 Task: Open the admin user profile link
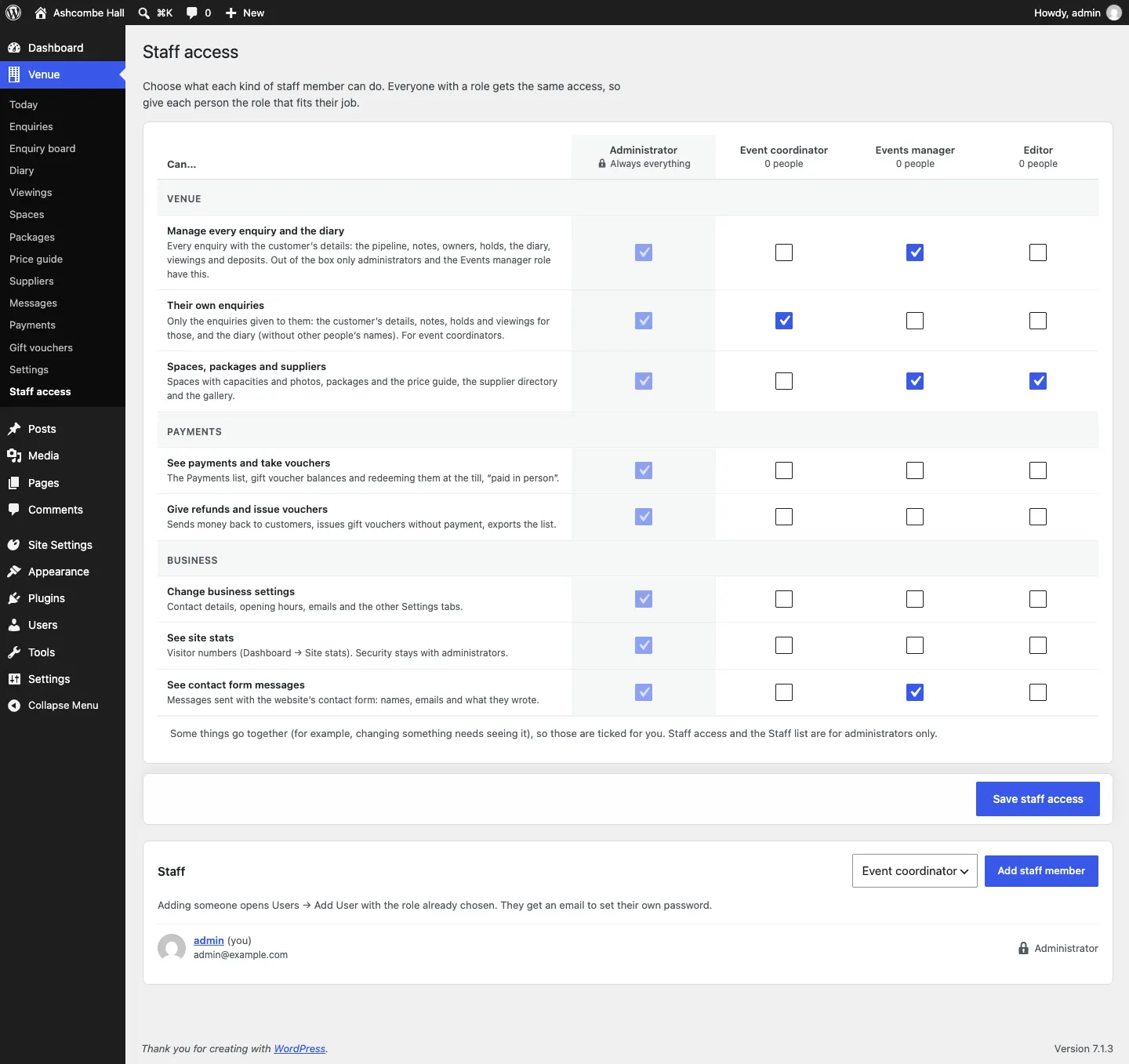point(209,940)
